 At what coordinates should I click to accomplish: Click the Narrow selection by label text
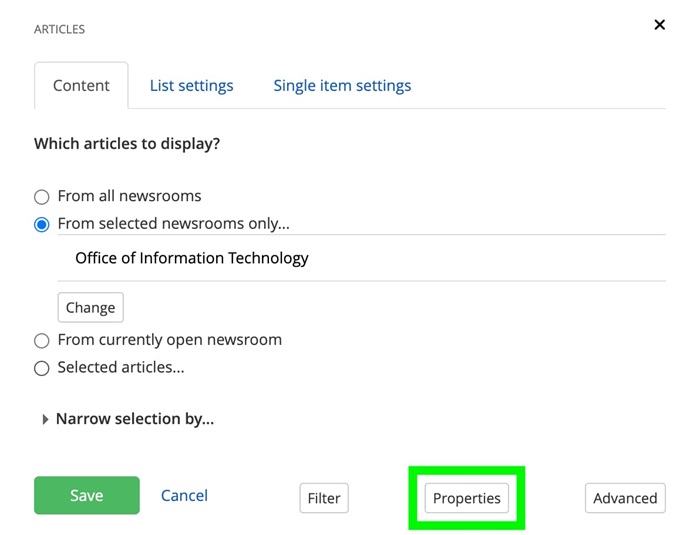coord(135,419)
